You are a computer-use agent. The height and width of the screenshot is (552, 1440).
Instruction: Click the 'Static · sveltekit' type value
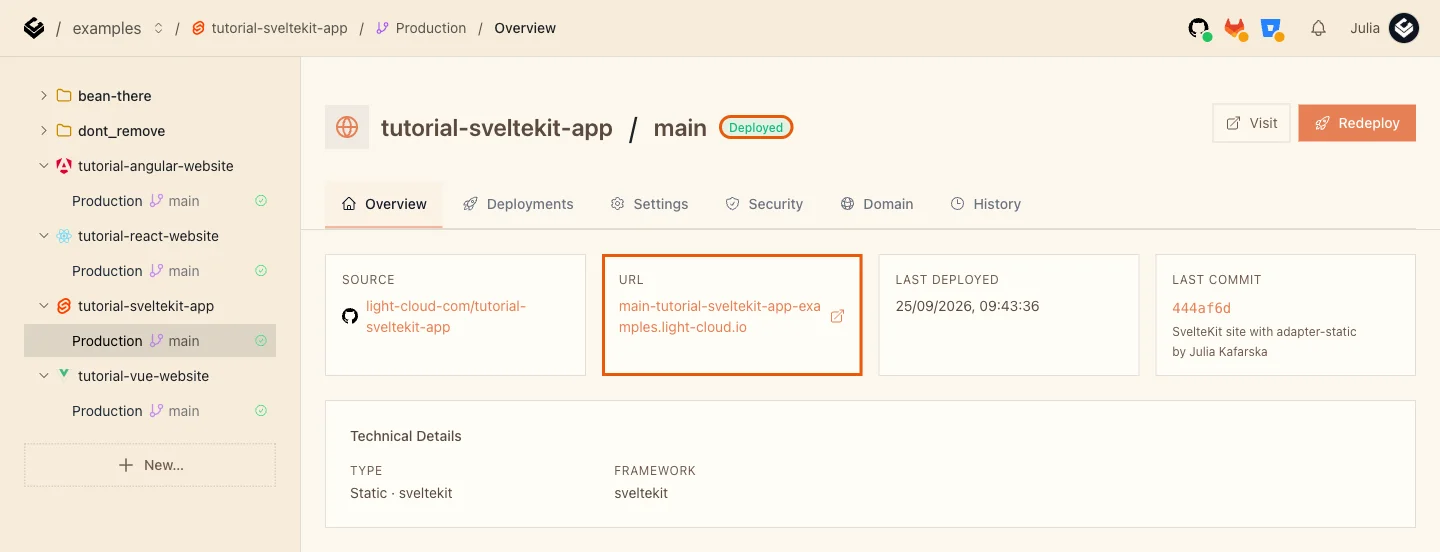pyautogui.click(x=401, y=493)
